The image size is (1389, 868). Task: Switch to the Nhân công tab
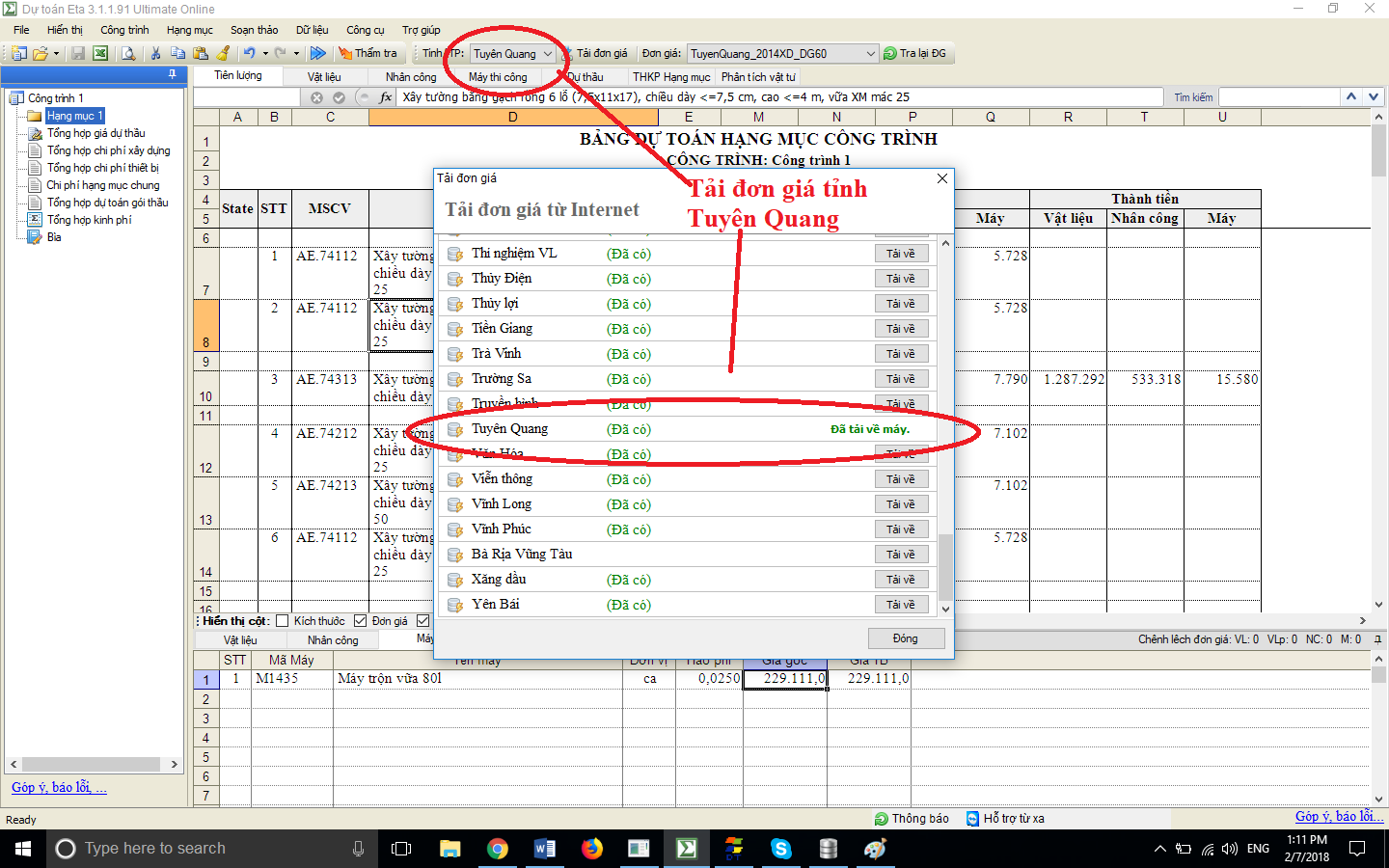point(411,77)
